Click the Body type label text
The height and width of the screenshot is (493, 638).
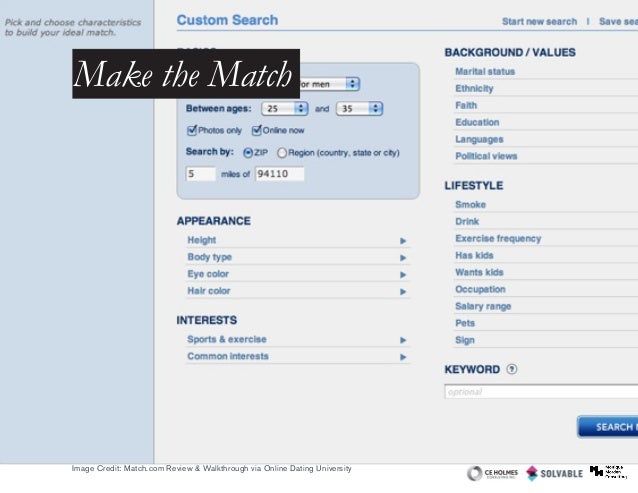tap(209, 257)
